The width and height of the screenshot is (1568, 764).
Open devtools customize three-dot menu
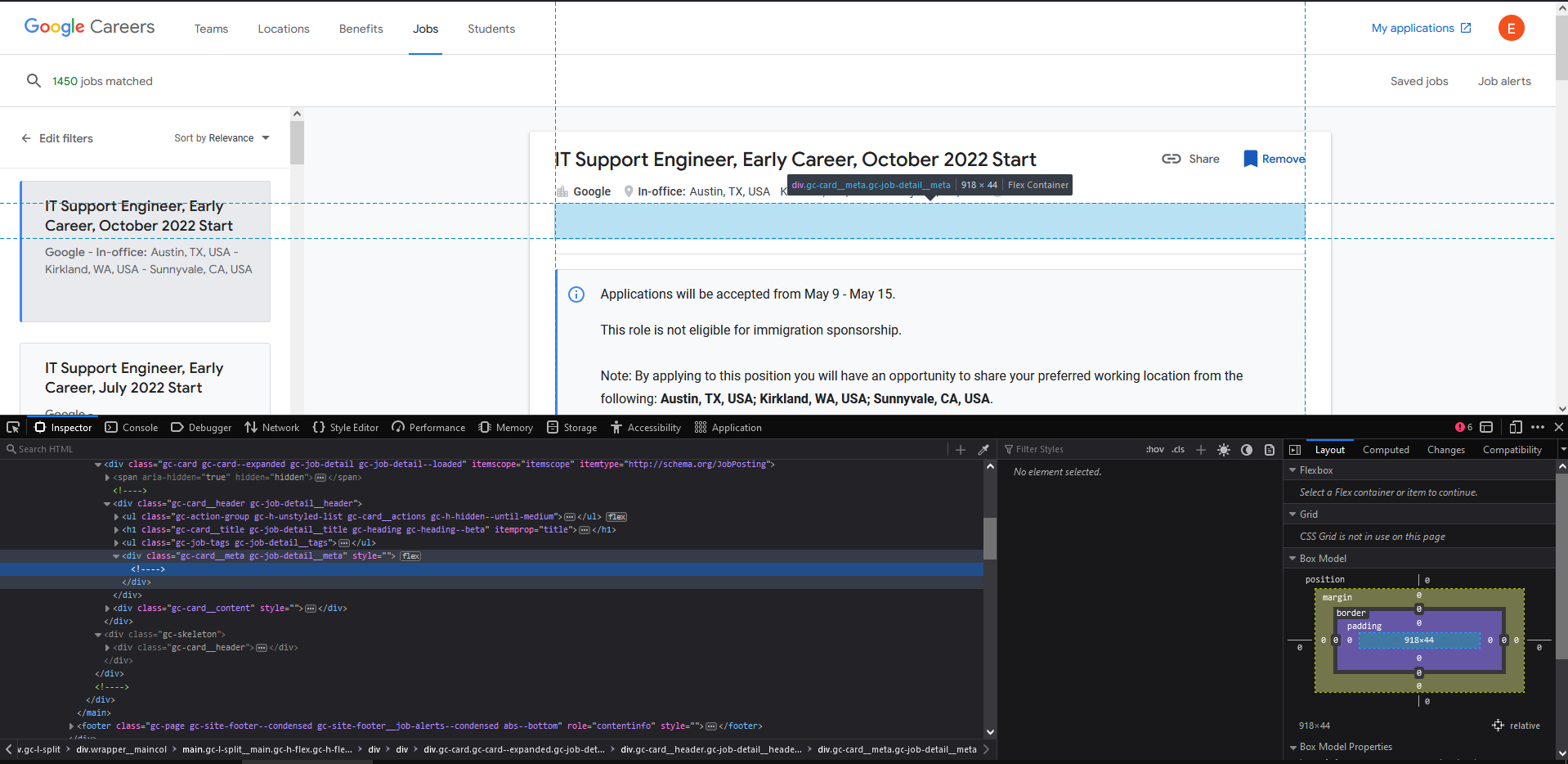click(1538, 427)
